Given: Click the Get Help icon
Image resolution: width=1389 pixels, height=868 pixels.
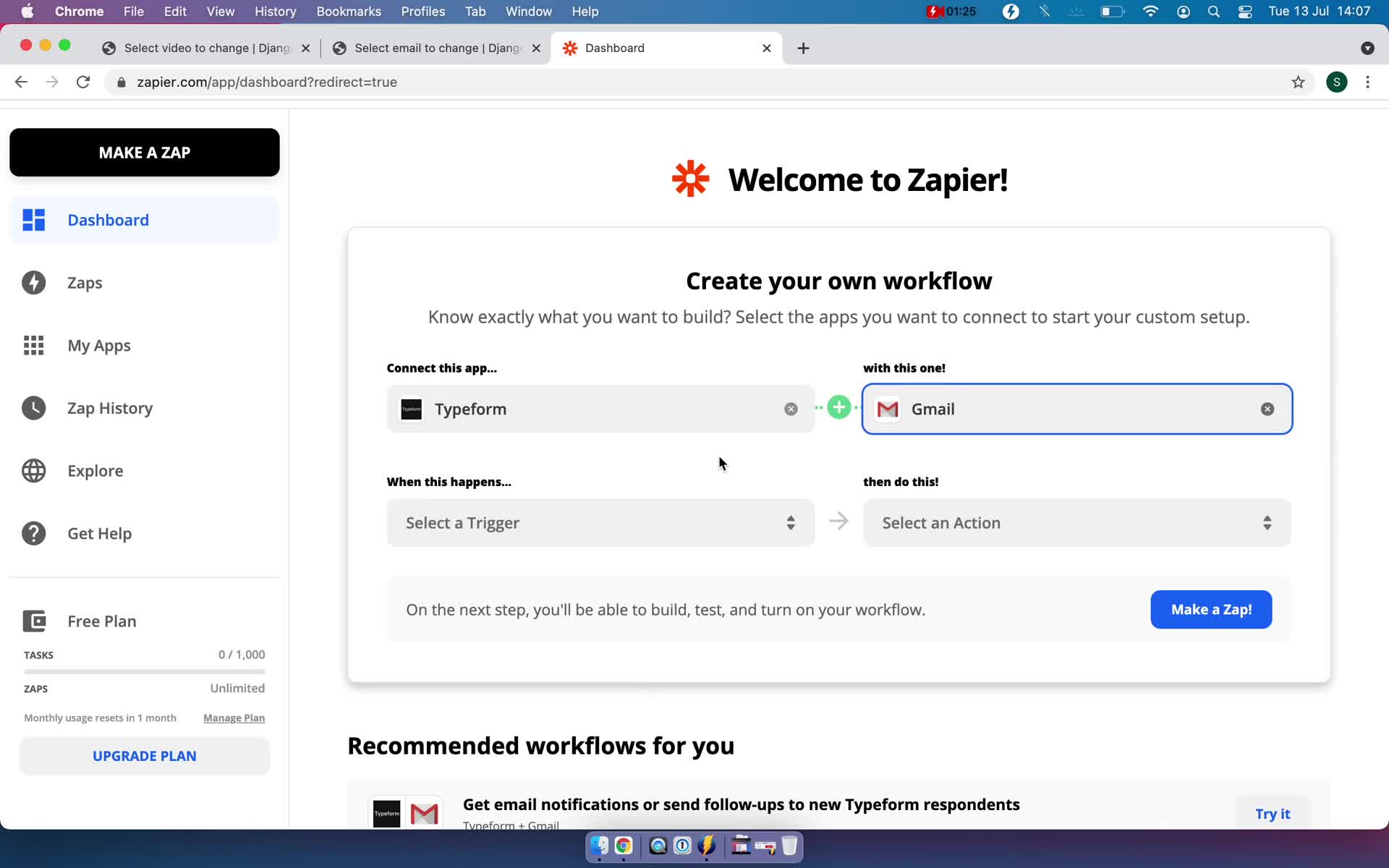Looking at the screenshot, I should click(34, 533).
